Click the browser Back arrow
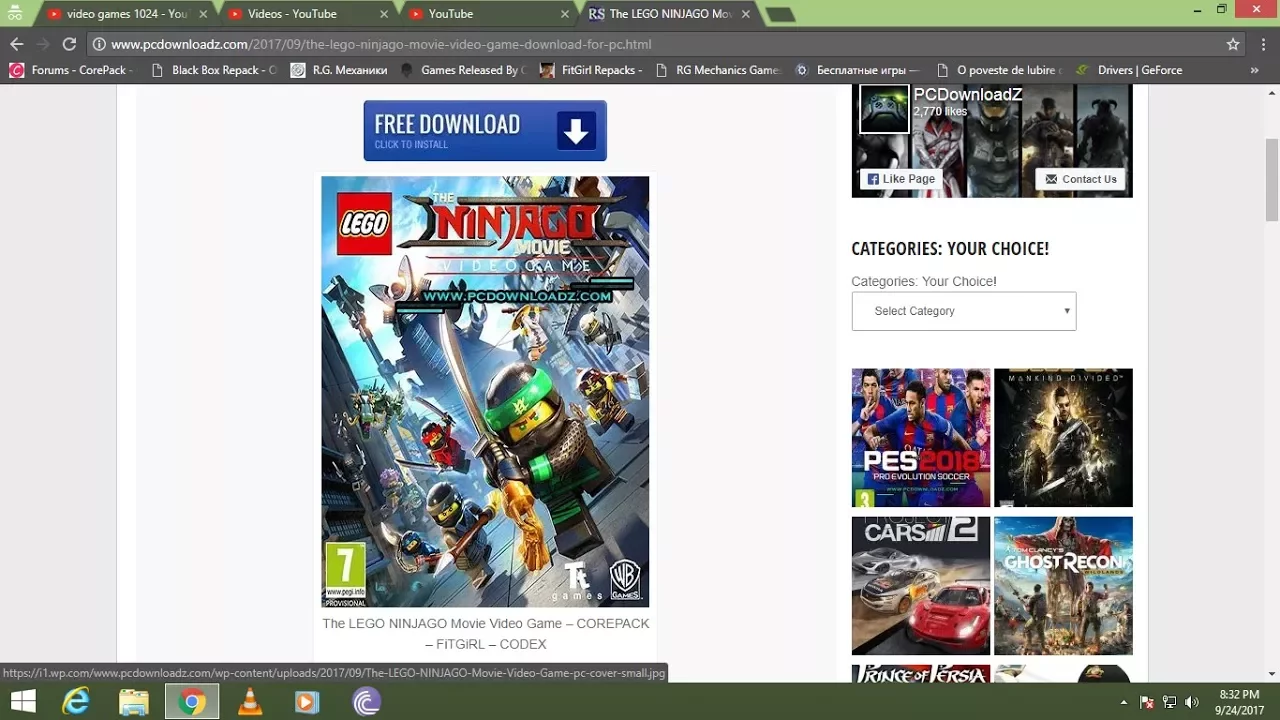This screenshot has width=1280, height=720. (x=16, y=44)
